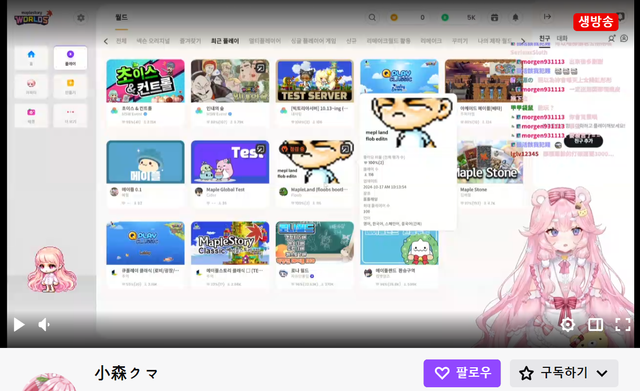Click username lglv12345 in chat
640x391 pixels.
[x=524, y=154]
